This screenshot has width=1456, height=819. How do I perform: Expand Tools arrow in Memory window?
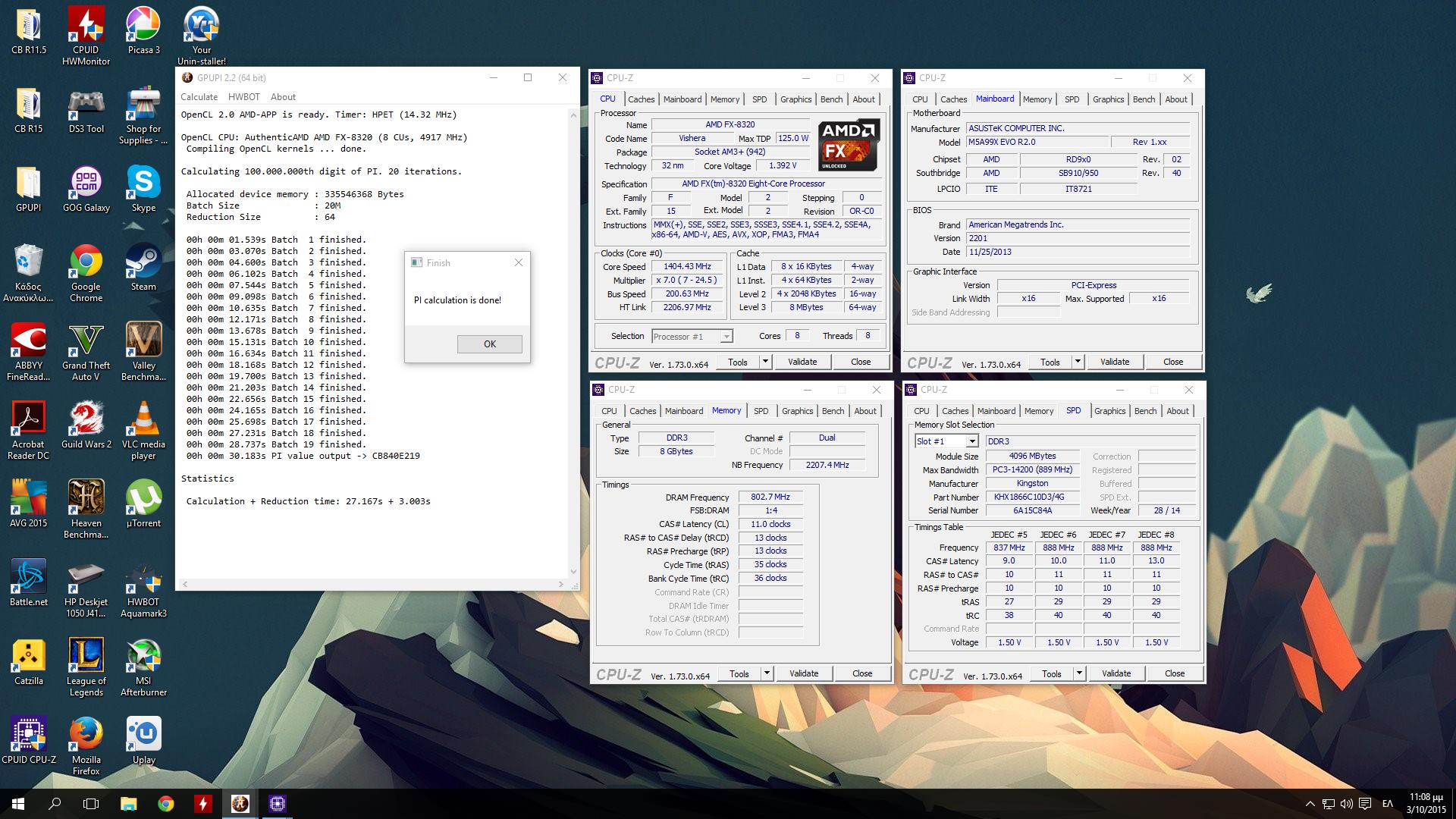[767, 673]
